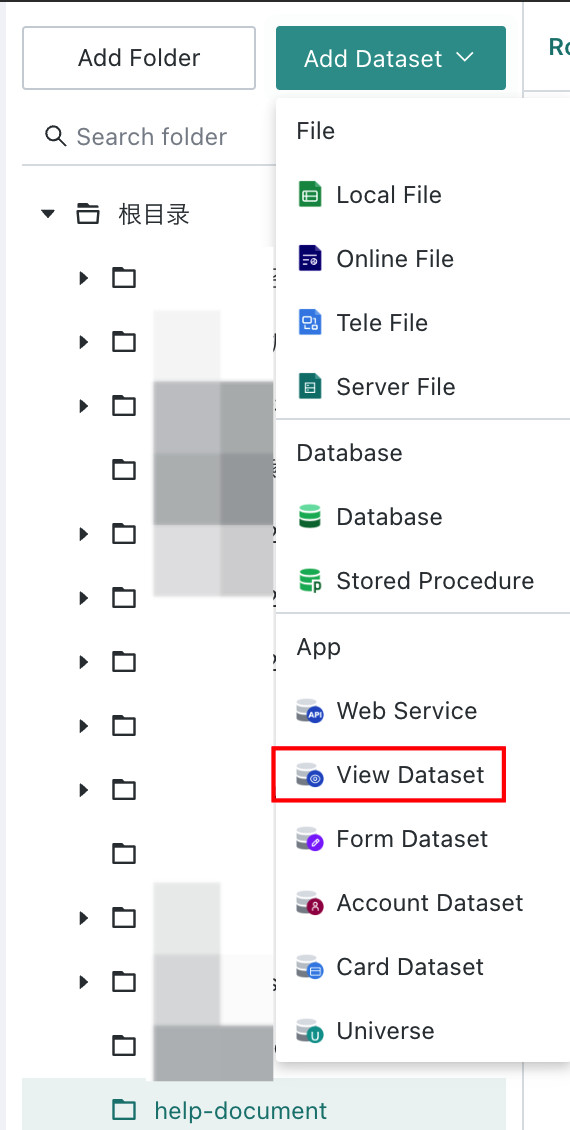Click the Online File icon
This screenshot has height=1130, width=570.
tap(310, 258)
